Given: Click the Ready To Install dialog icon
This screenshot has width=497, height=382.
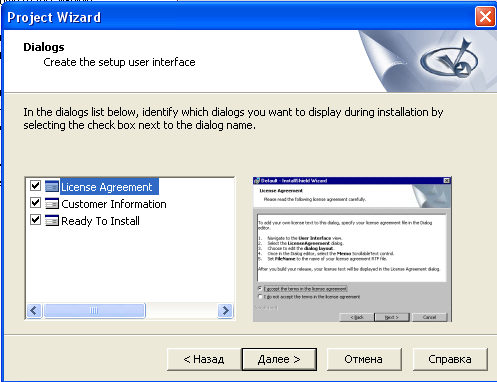Looking at the screenshot, I should 52,221.
